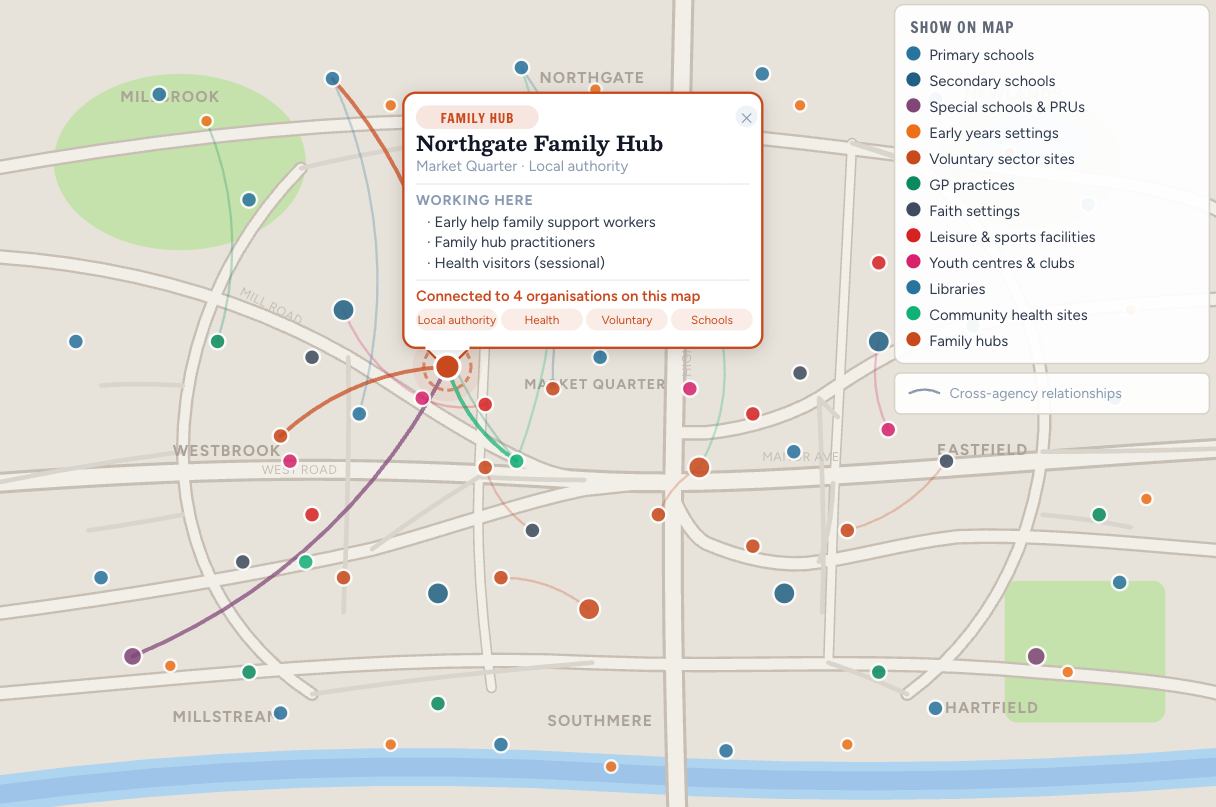Click blue marker beside Hartfield label
1216x807 pixels.
pos(935,708)
